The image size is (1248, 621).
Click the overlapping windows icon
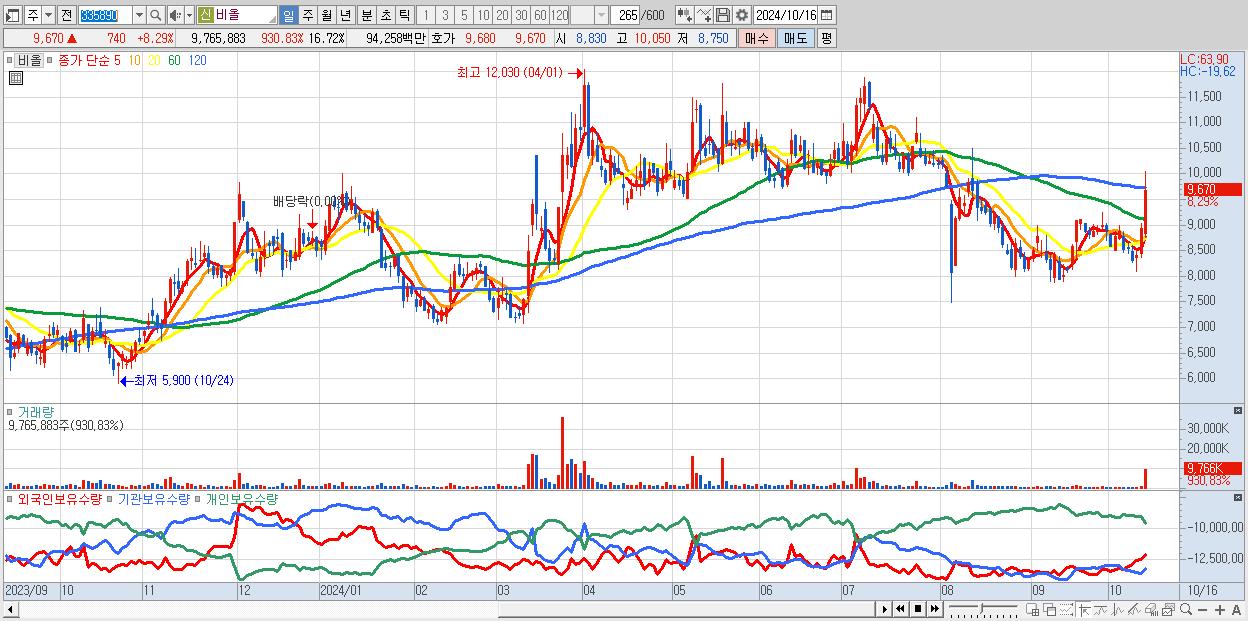point(1050,610)
